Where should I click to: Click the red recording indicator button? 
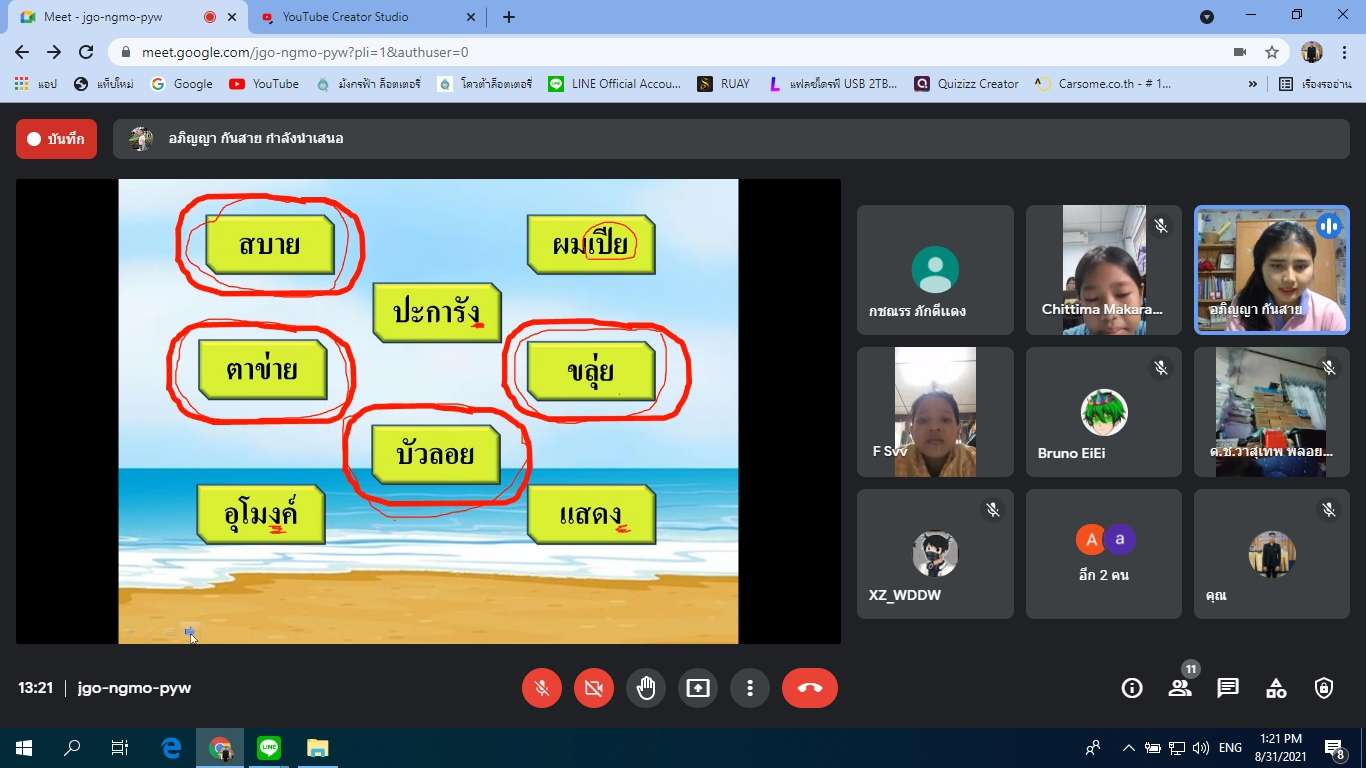56,139
